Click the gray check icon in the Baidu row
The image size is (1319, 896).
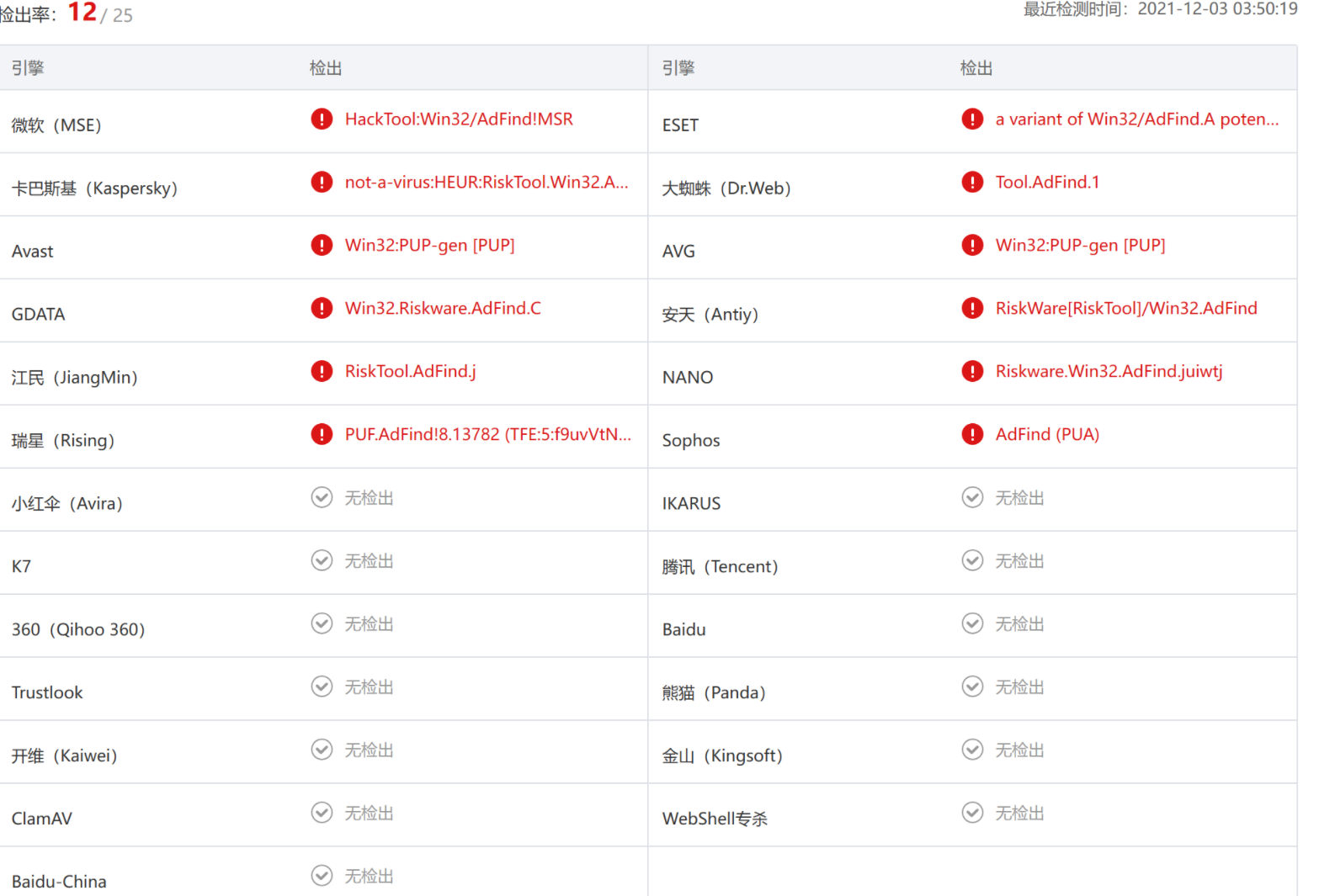pos(972,623)
